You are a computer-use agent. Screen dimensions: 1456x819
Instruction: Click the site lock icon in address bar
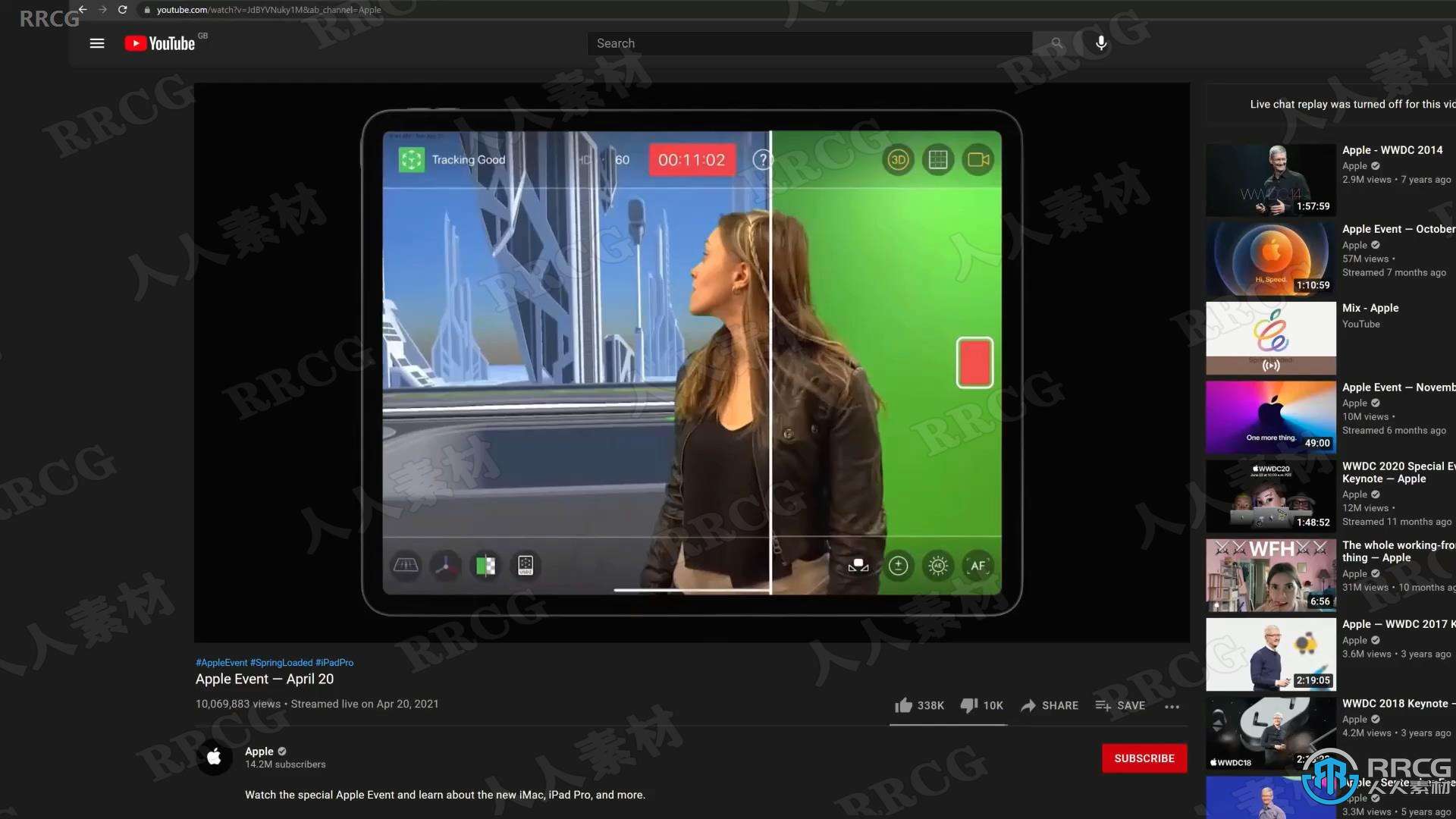click(x=147, y=10)
